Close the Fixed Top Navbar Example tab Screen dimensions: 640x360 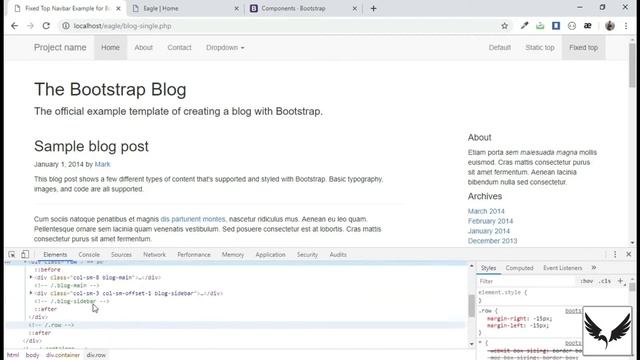118,8
